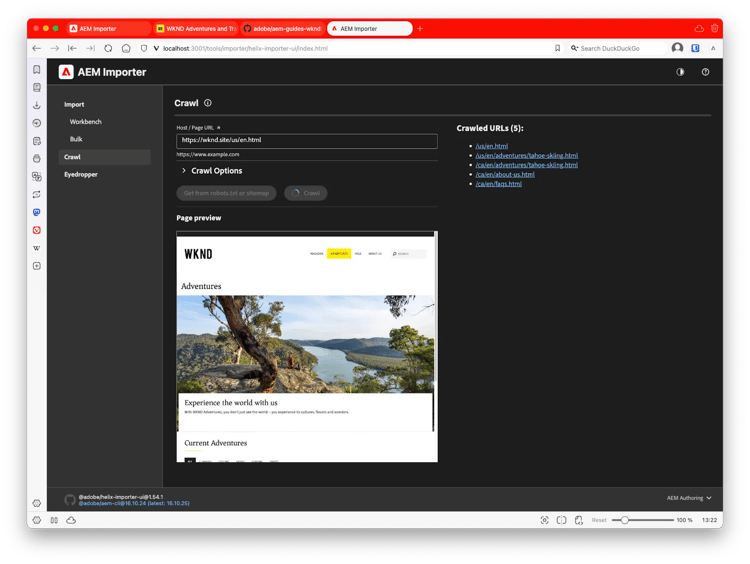Open the /us/en.html crawled link
The height and width of the screenshot is (564, 750).
(492, 146)
